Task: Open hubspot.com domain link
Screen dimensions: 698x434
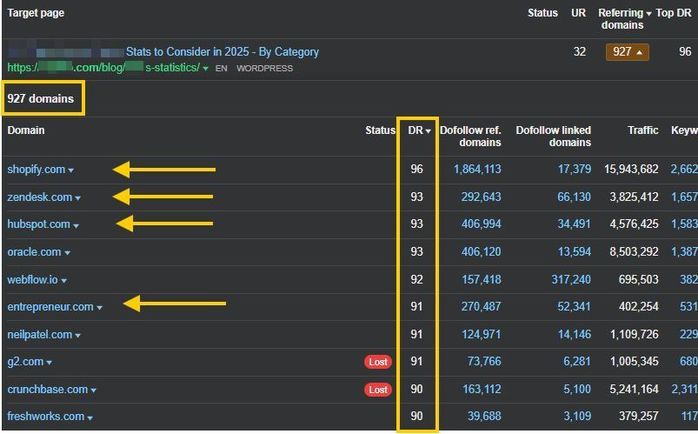Action: tap(39, 224)
